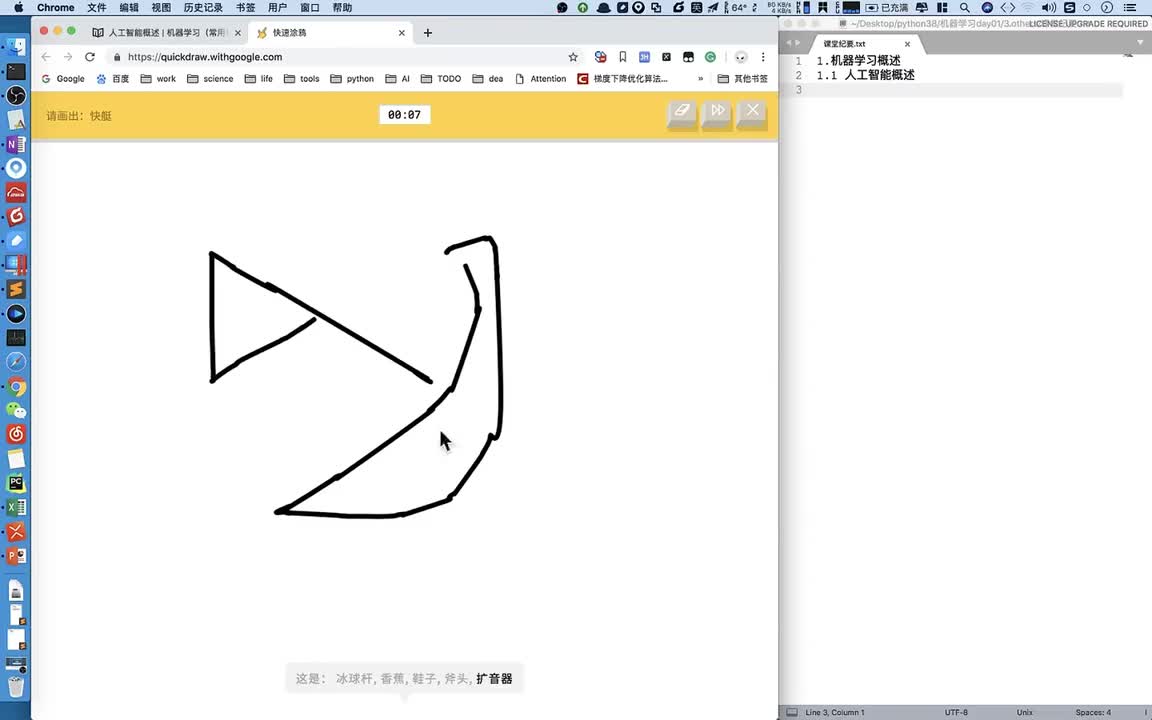The image size is (1152, 720).
Task: Bookmark this page with the star icon
Action: 573,57
